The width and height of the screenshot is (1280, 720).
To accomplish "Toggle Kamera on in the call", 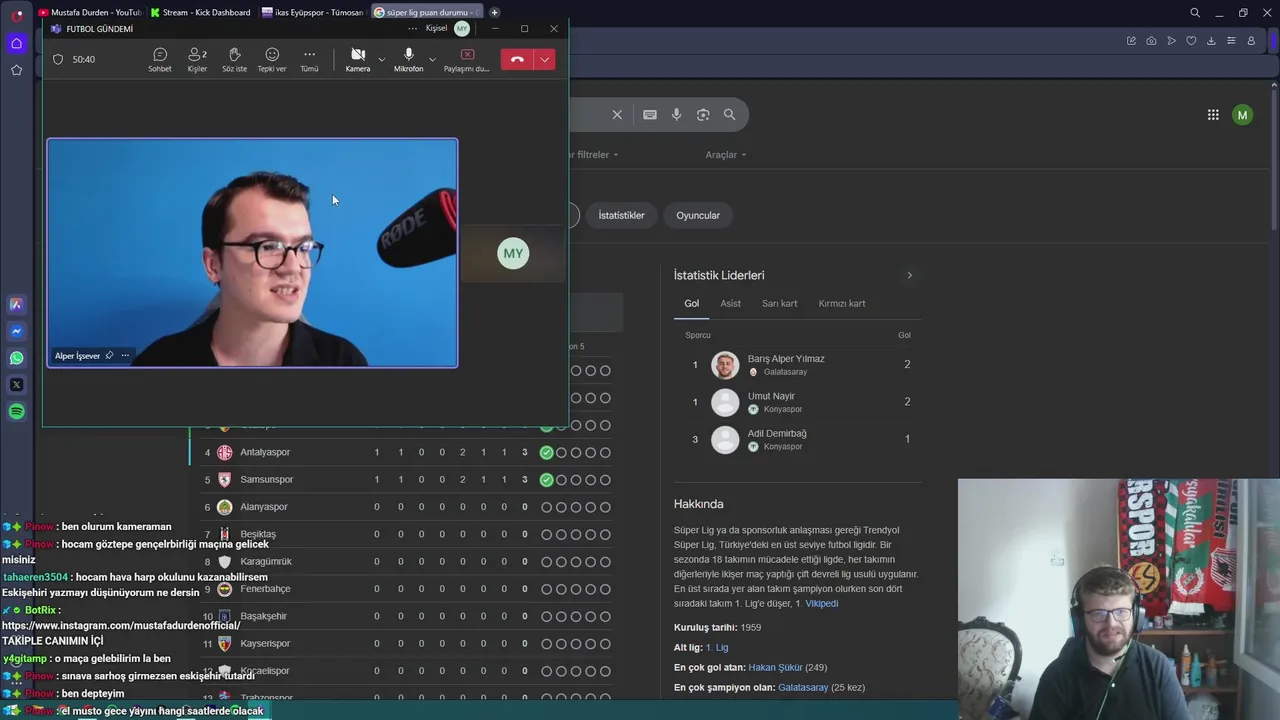I will pyautogui.click(x=358, y=59).
